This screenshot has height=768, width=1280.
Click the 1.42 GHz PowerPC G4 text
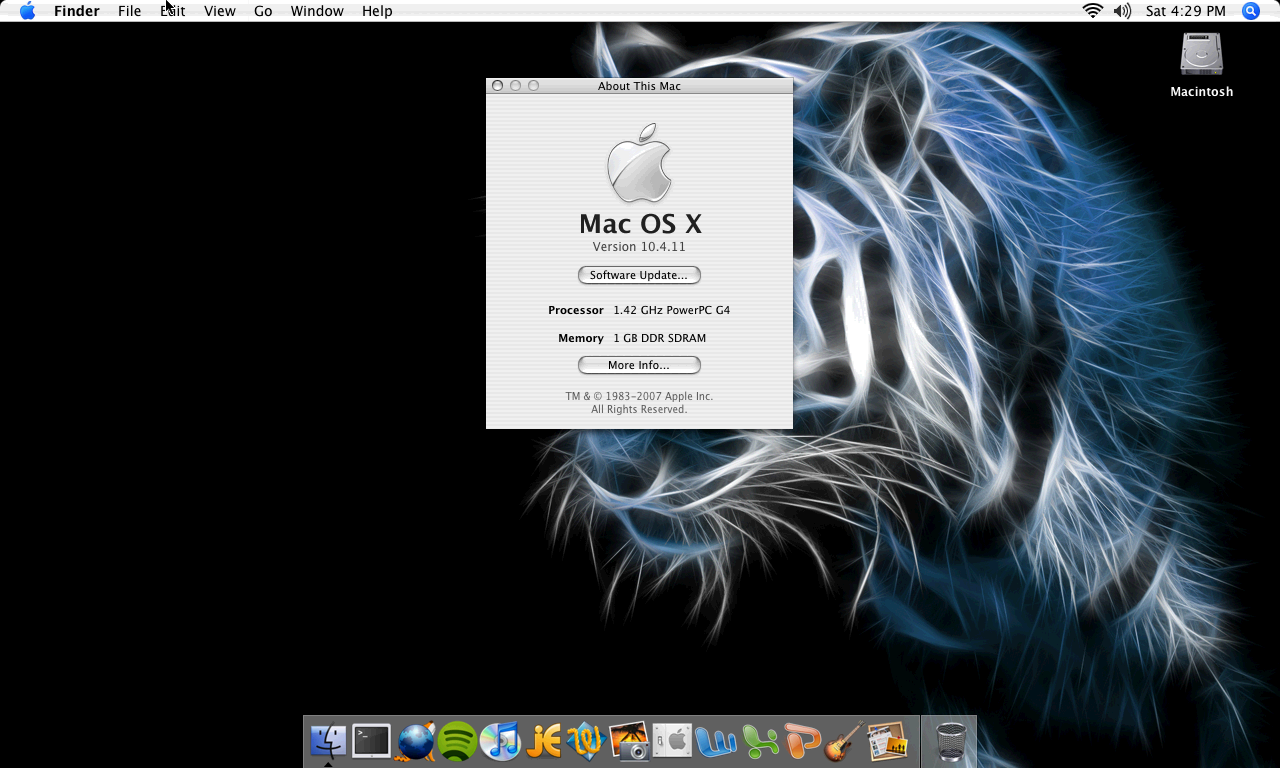point(672,310)
